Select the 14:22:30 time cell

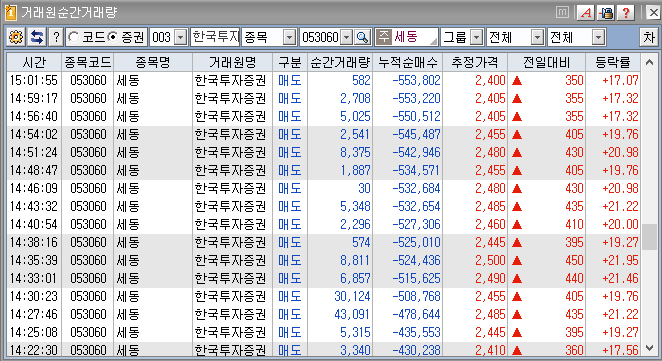(x=34, y=350)
